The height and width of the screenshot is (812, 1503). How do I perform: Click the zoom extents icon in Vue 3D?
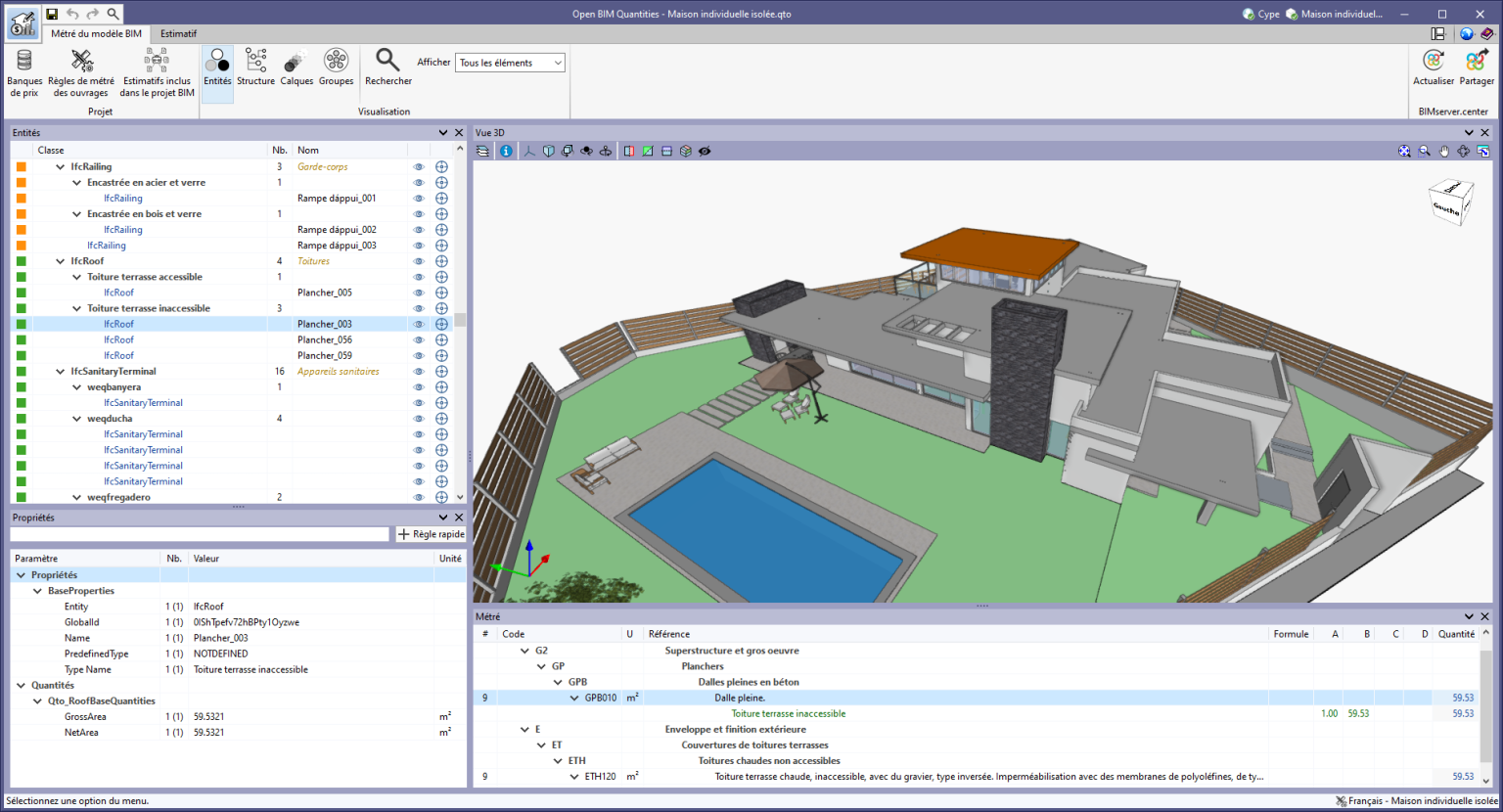[x=1405, y=151]
